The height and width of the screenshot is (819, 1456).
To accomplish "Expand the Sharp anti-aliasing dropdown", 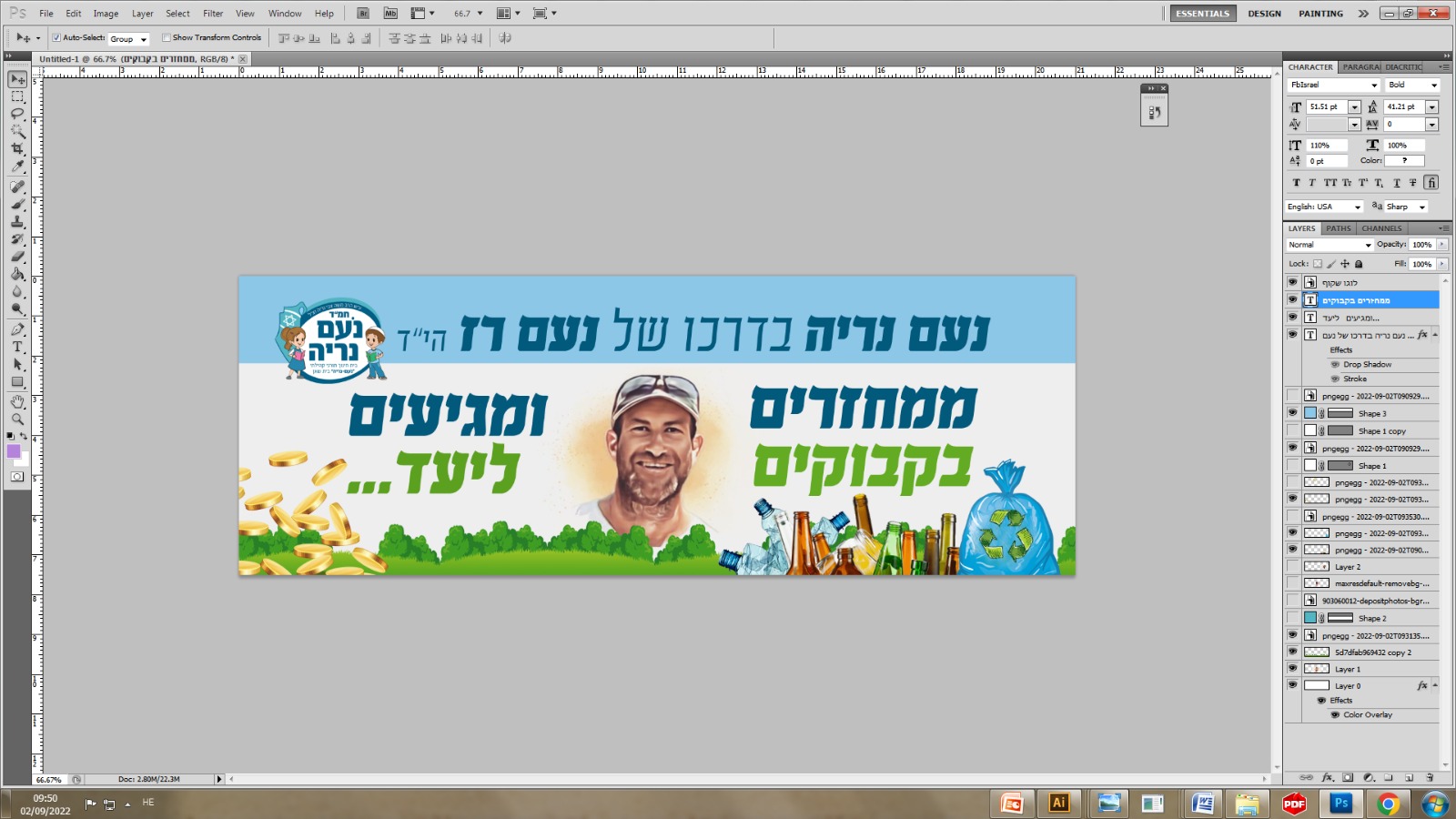I will tap(1406, 207).
